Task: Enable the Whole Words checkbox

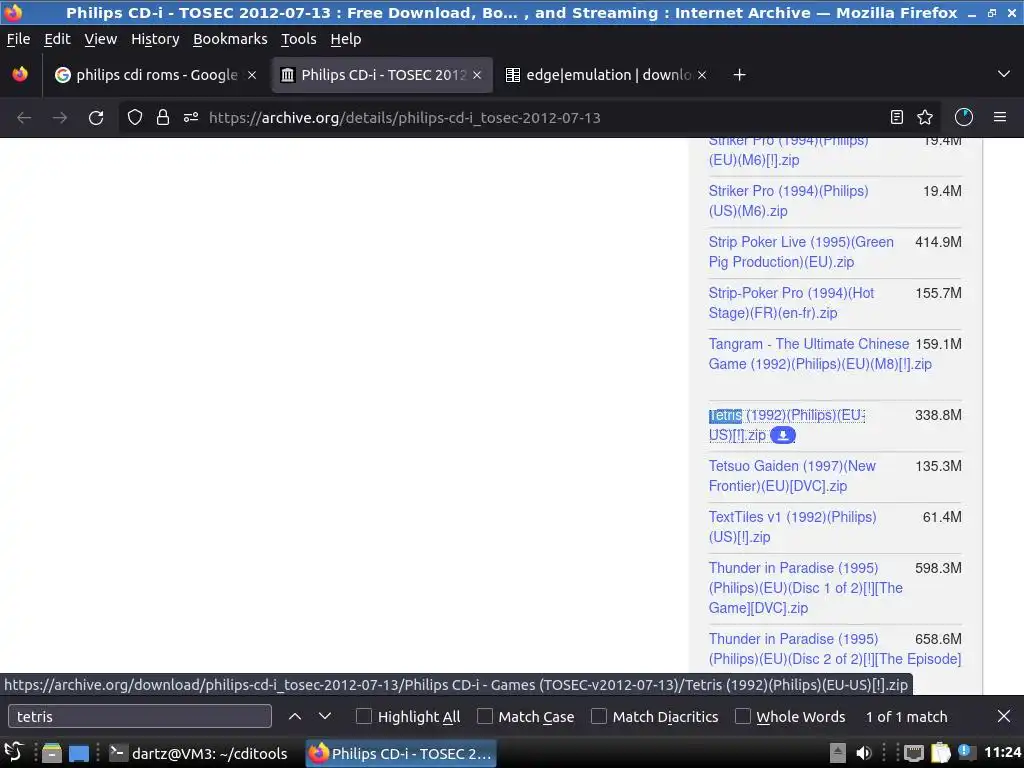Action: coord(743,716)
